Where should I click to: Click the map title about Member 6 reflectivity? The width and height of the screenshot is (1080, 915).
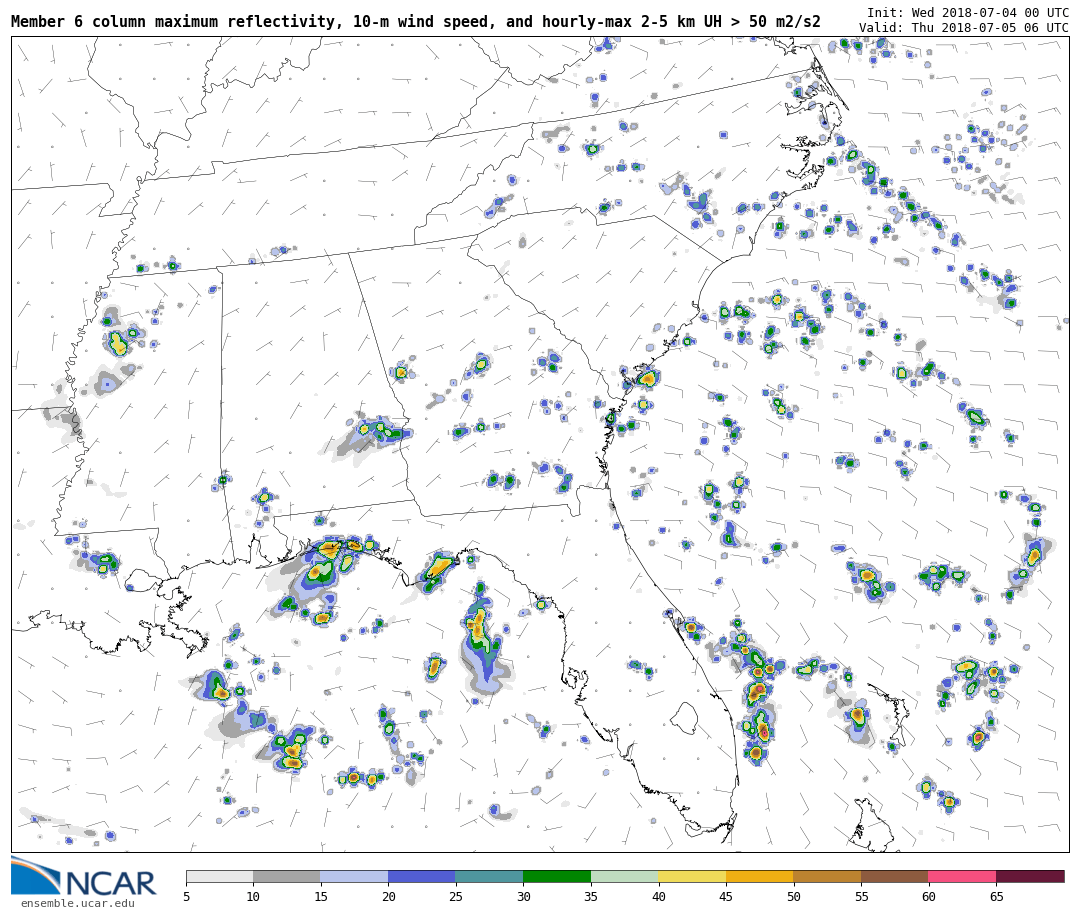pos(415,22)
